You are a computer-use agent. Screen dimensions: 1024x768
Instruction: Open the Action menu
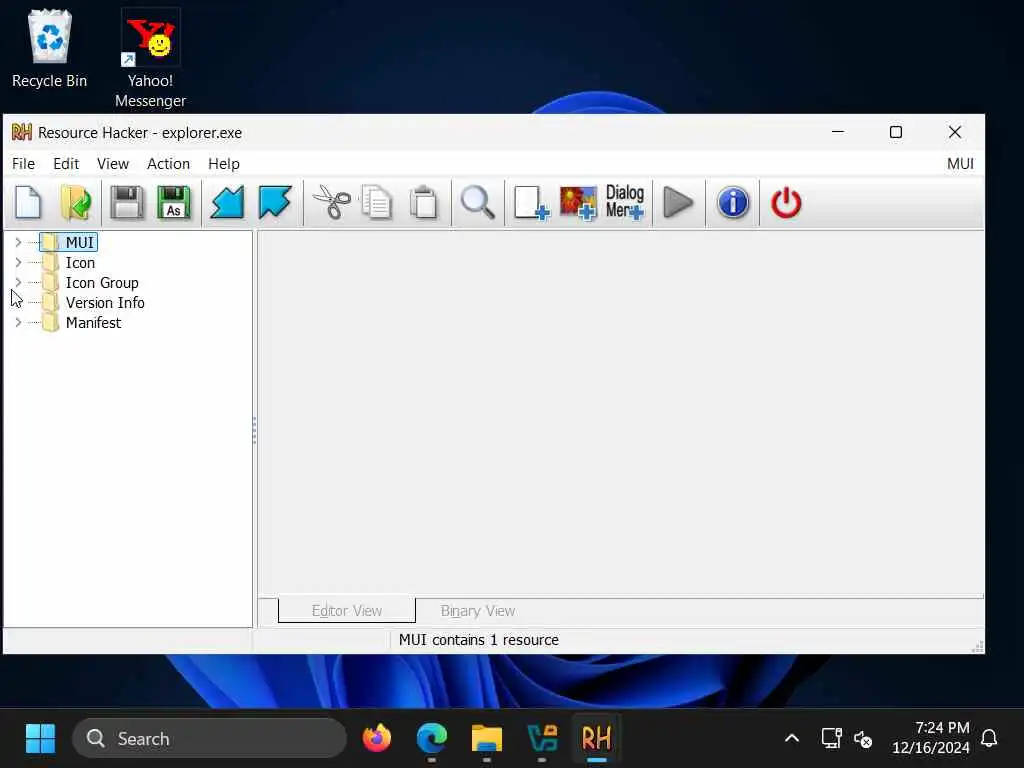point(168,164)
